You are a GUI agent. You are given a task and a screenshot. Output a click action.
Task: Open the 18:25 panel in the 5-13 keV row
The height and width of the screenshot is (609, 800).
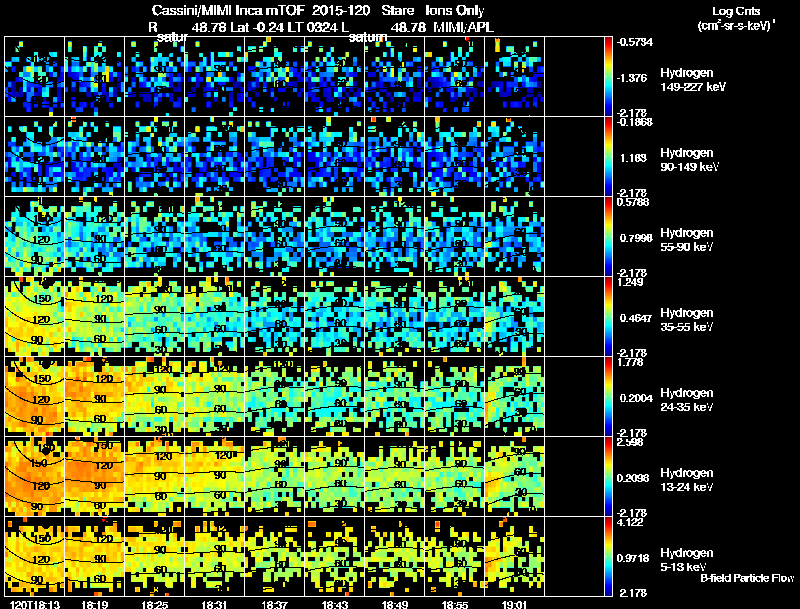coord(155,556)
